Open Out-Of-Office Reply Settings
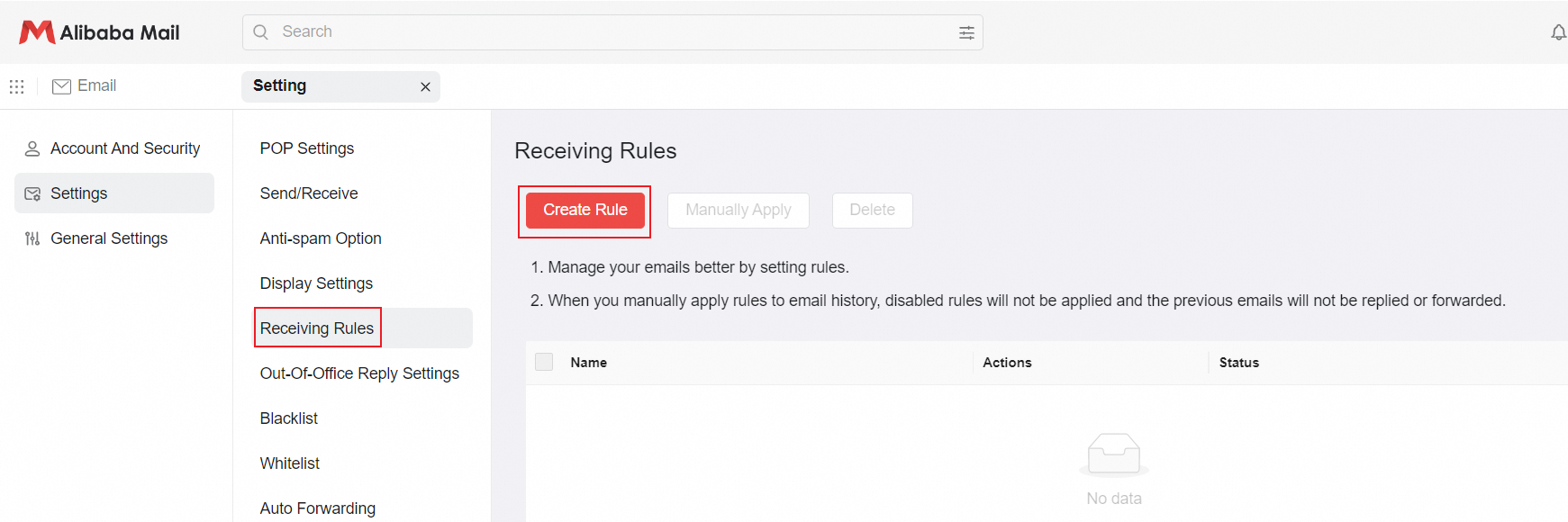The height and width of the screenshot is (522, 1568). [359, 373]
